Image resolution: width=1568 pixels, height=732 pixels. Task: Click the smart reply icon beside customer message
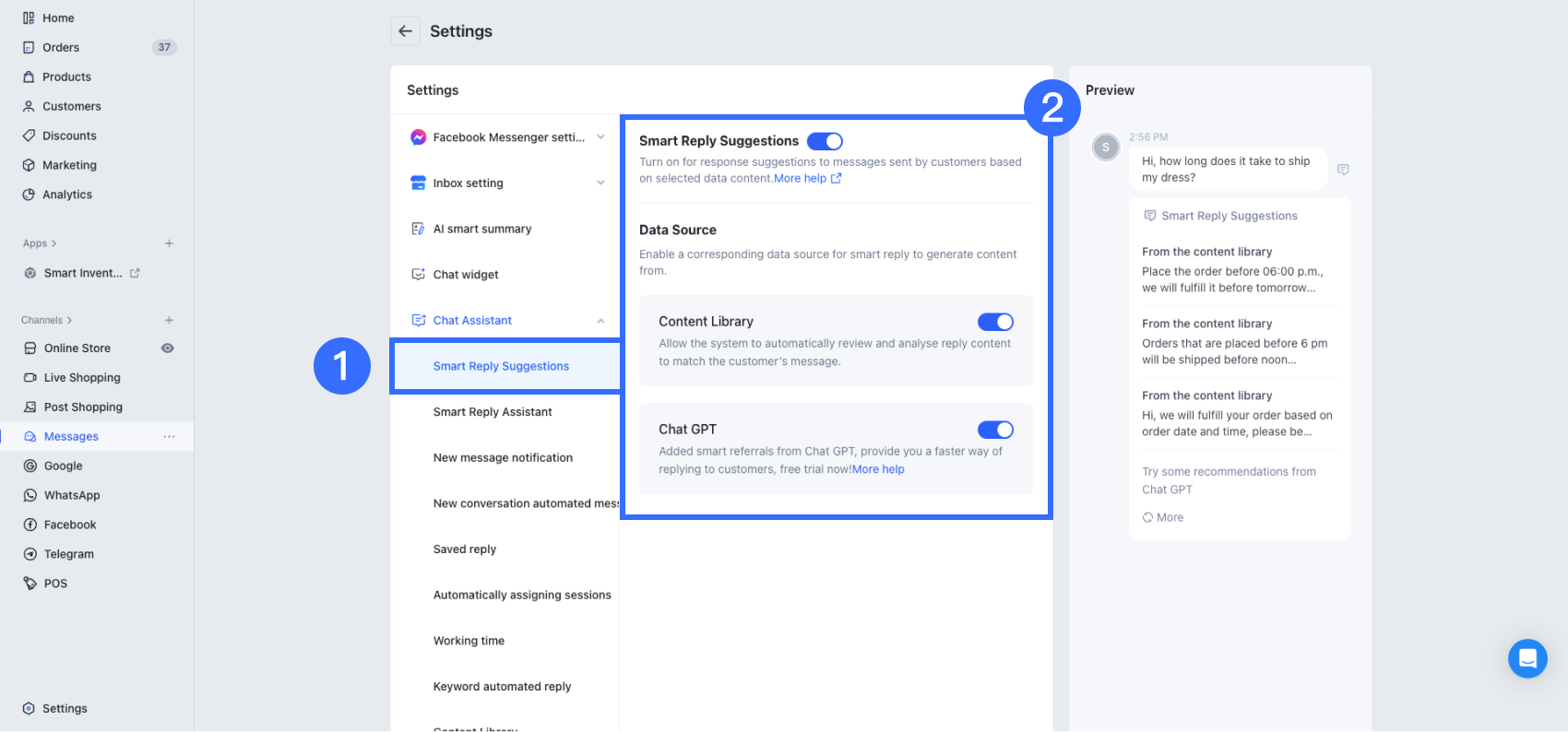[x=1343, y=170]
